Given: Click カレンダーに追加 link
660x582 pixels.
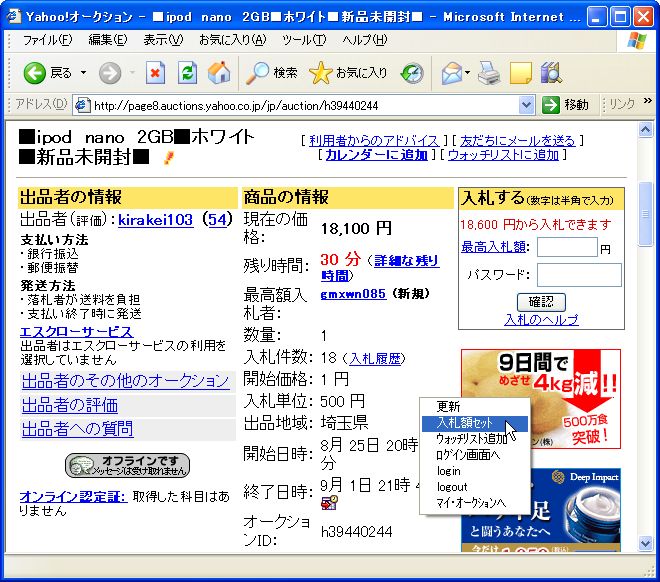Looking at the screenshot, I should [377, 155].
